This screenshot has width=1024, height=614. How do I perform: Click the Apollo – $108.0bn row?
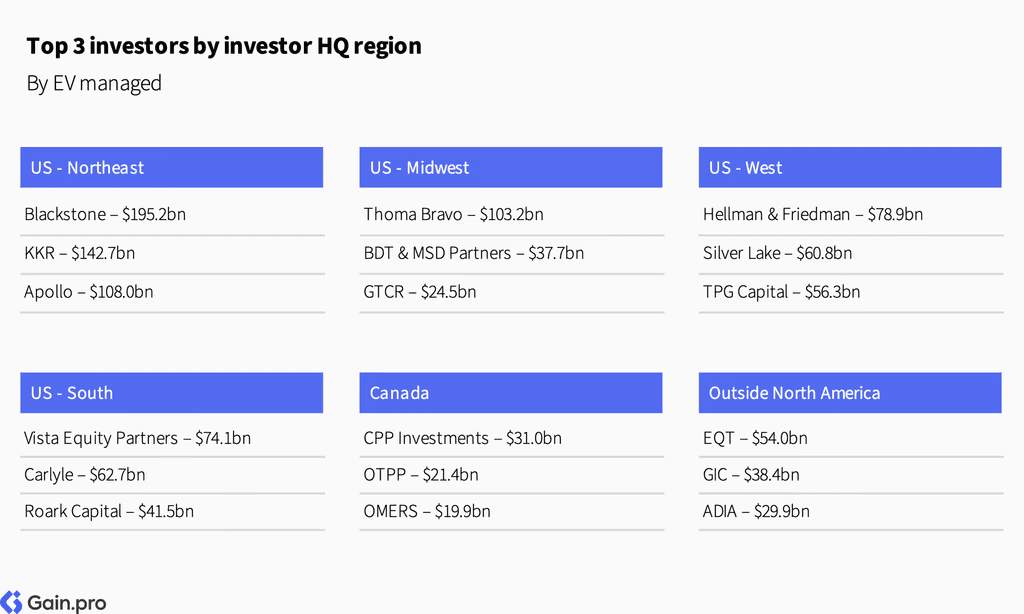[x=172, y=292]
